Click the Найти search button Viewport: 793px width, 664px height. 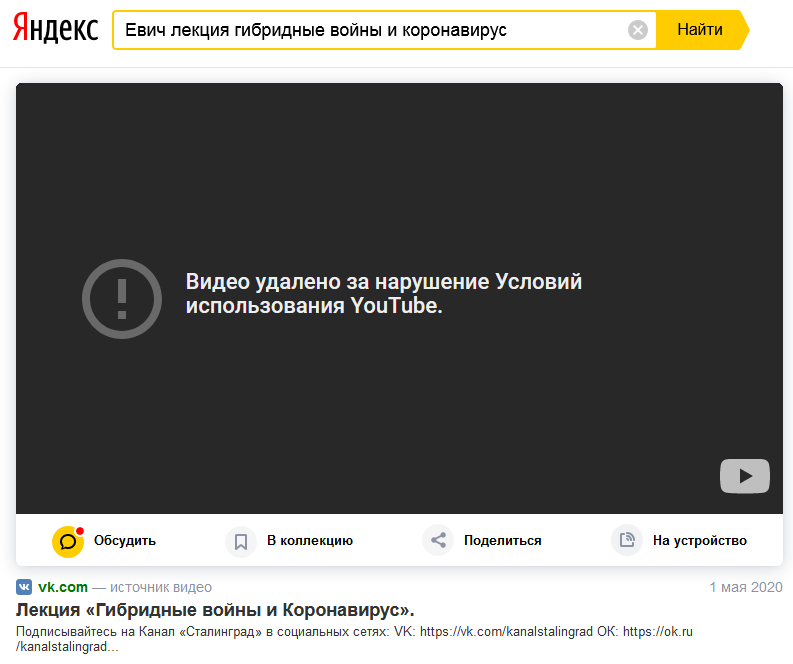pyautogui.click(x=701, y=30)
